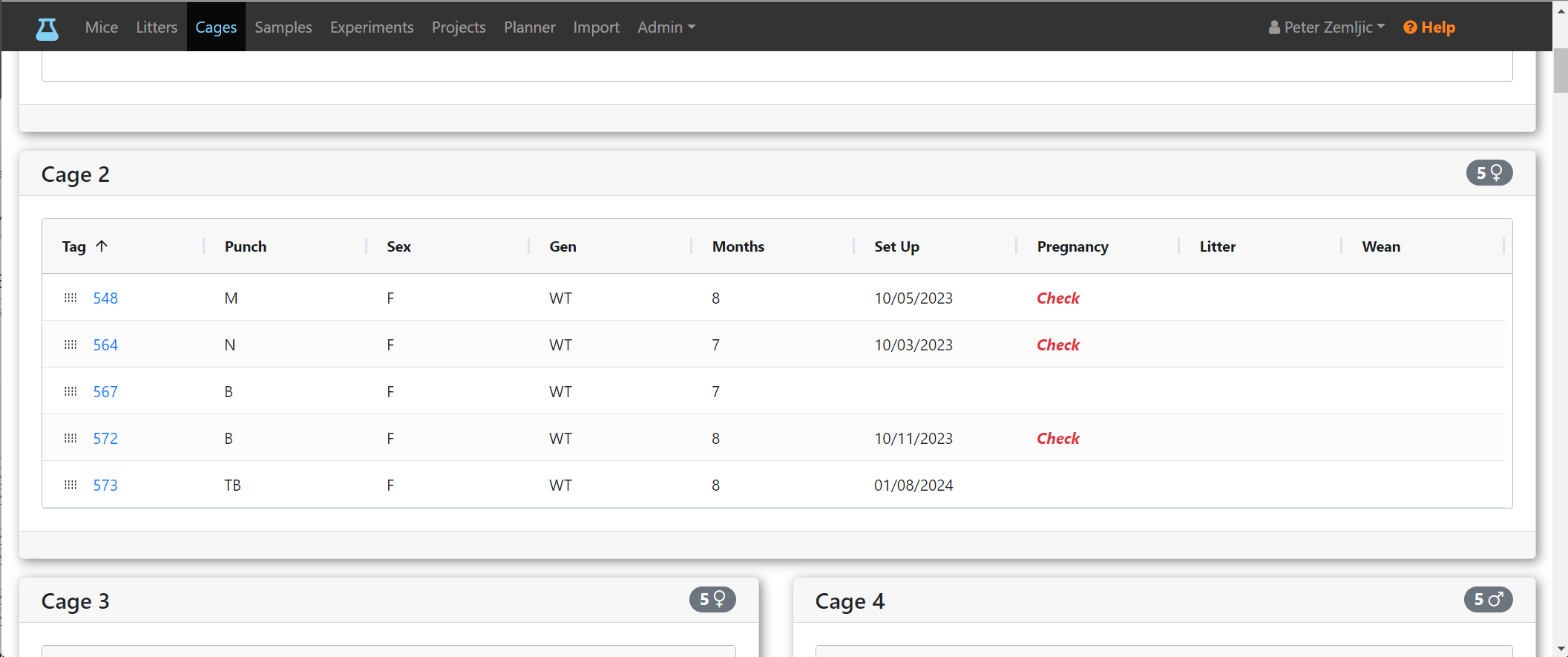Viewport: 1568px width, 657px height.
Task: Click the Cage 2 female count badge
Action: [1489, 173]
